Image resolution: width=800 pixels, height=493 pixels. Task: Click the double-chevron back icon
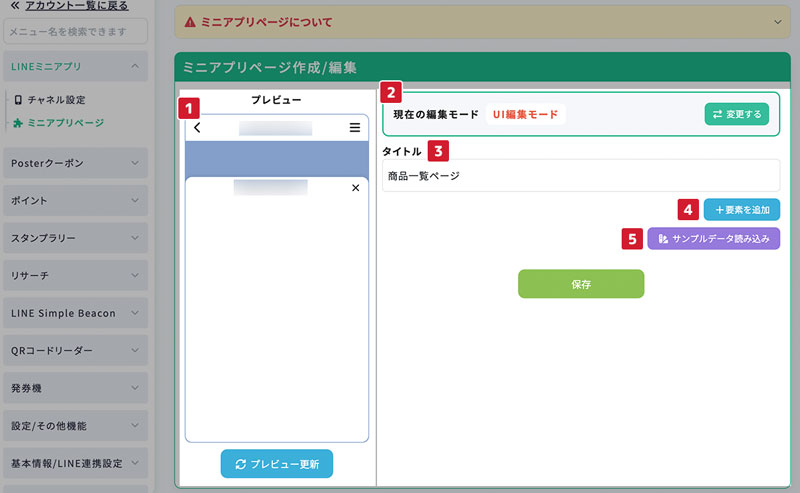(x=15, y=5)
